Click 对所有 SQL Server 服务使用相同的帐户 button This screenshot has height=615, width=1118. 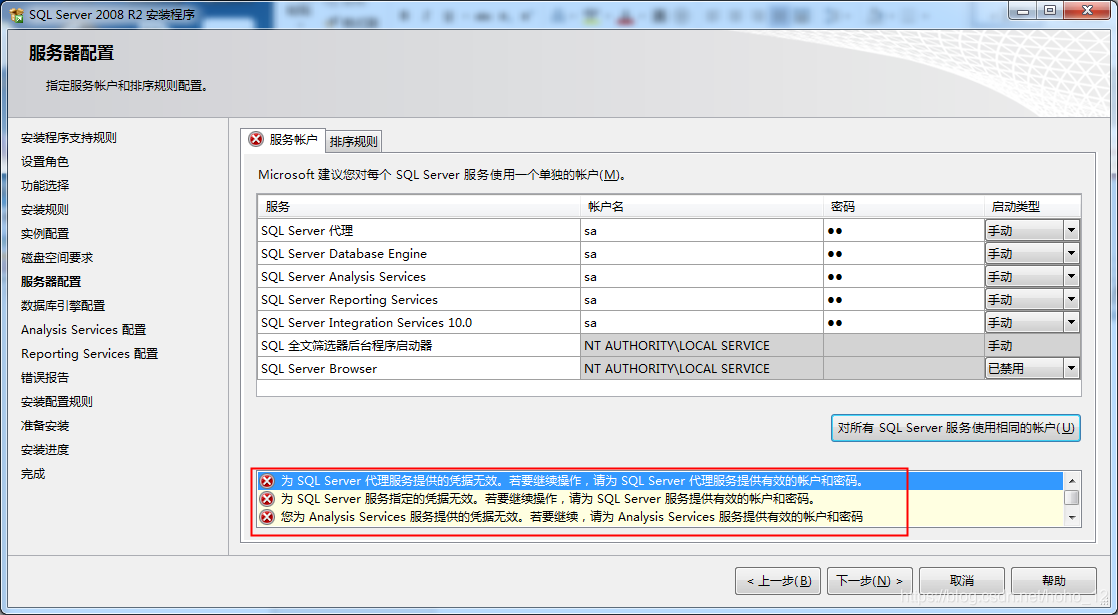coord(955,428)
